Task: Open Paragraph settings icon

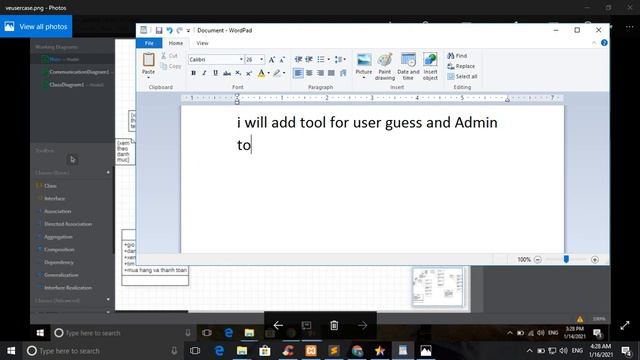Action: click(x=343, y=73)
